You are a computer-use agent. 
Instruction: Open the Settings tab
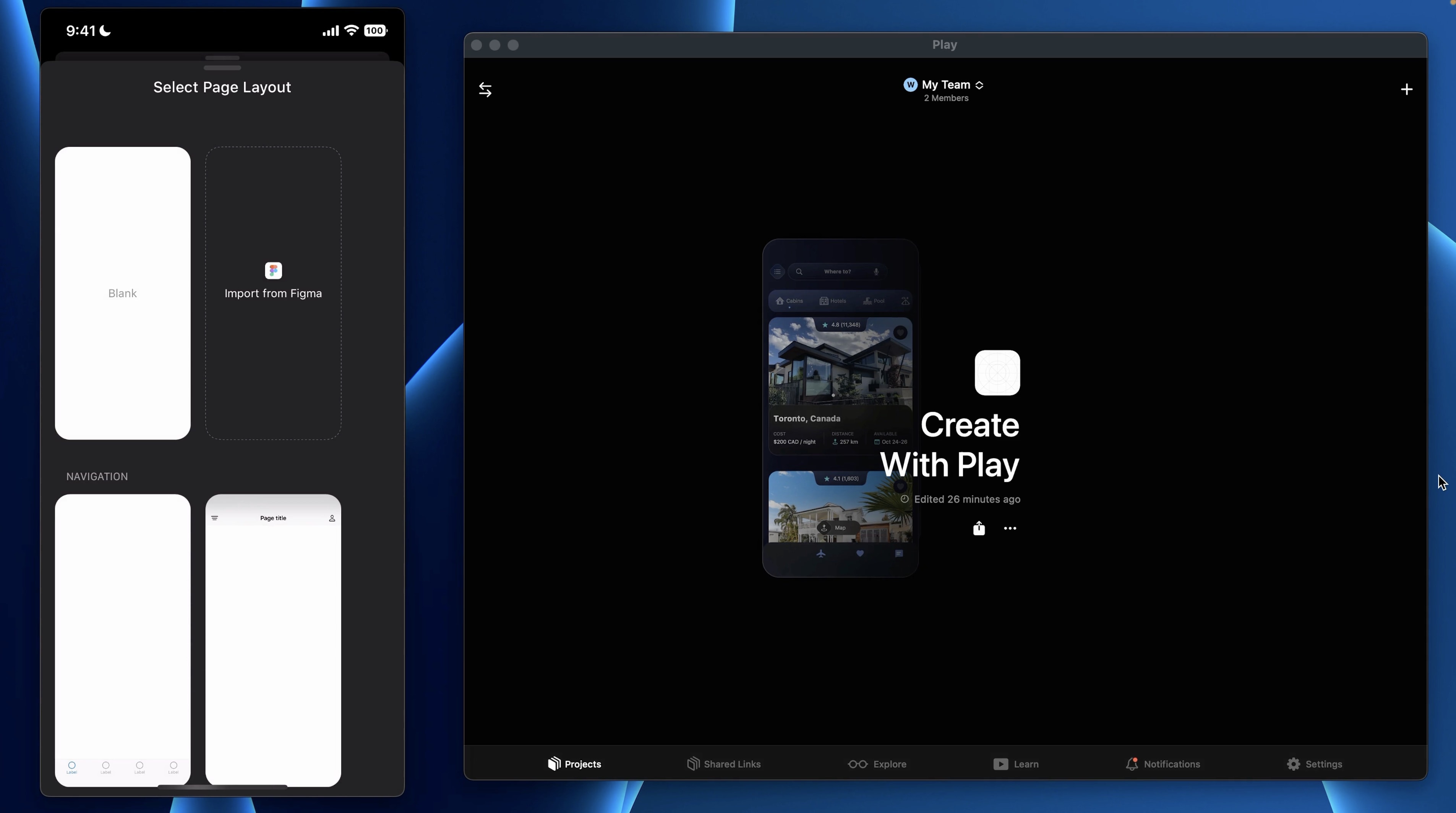coord(1314,764)
